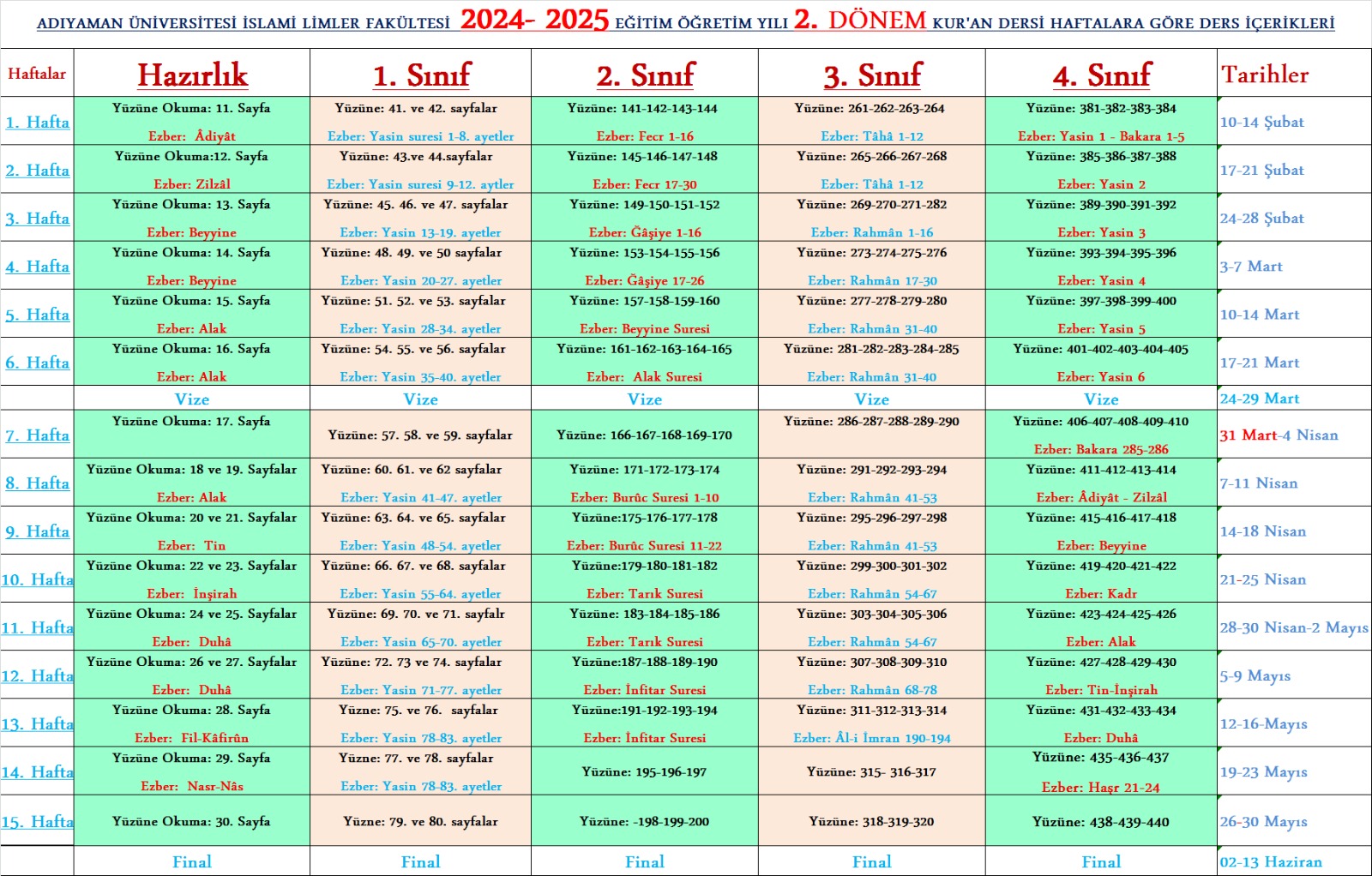Open the '1. Hafta' week link
Image resolution: width=1372 pixels, height=876 pixels.
(38, 122)
